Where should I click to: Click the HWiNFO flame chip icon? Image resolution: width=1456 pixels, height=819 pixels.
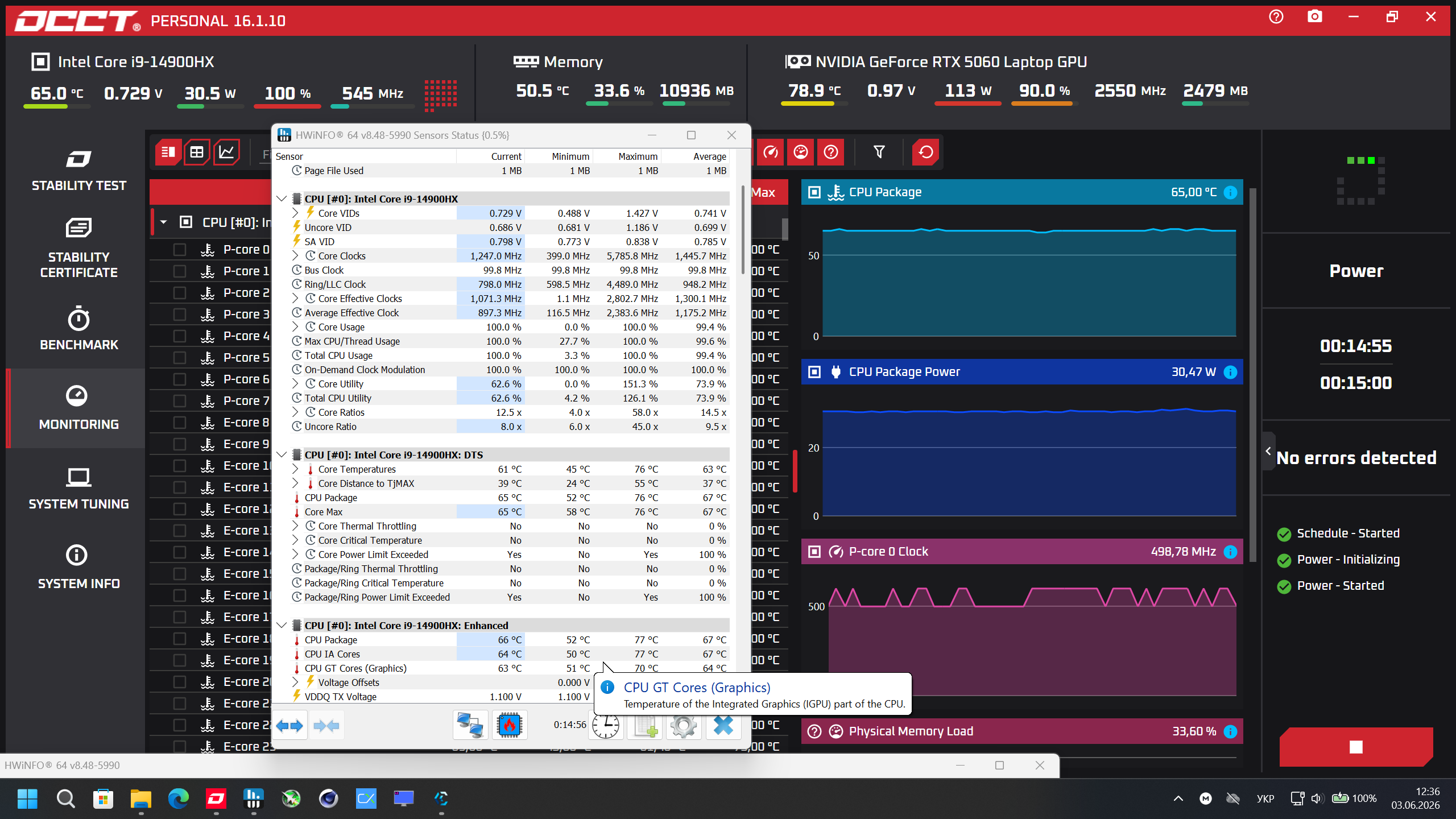509,725
